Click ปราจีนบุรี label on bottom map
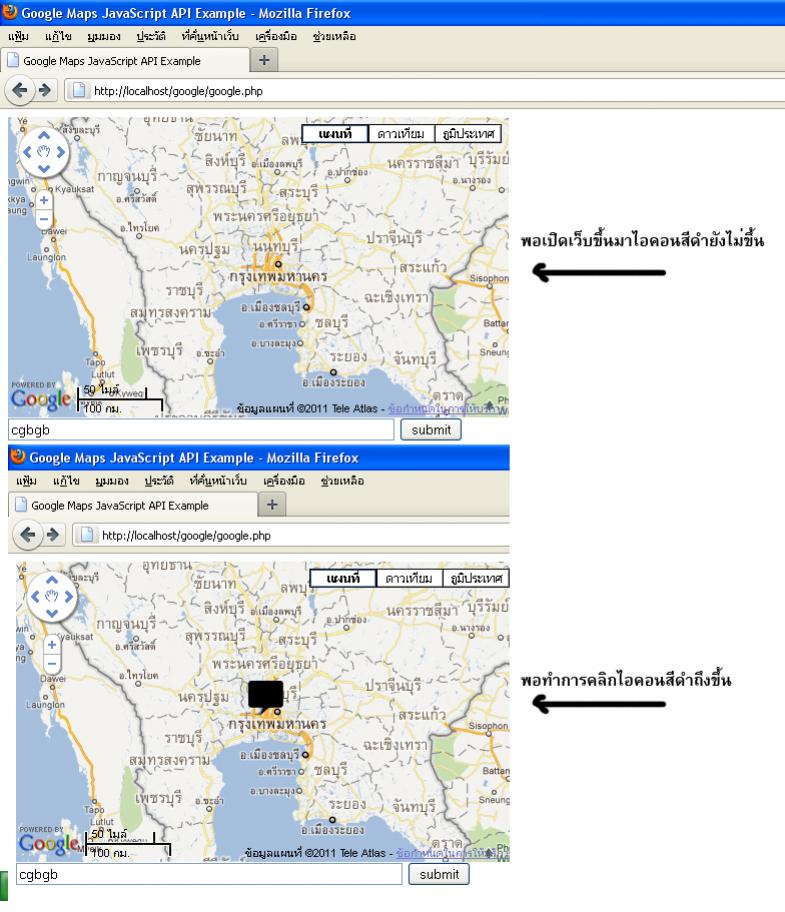This screenshot has width=785, height=912. [394, 686]
